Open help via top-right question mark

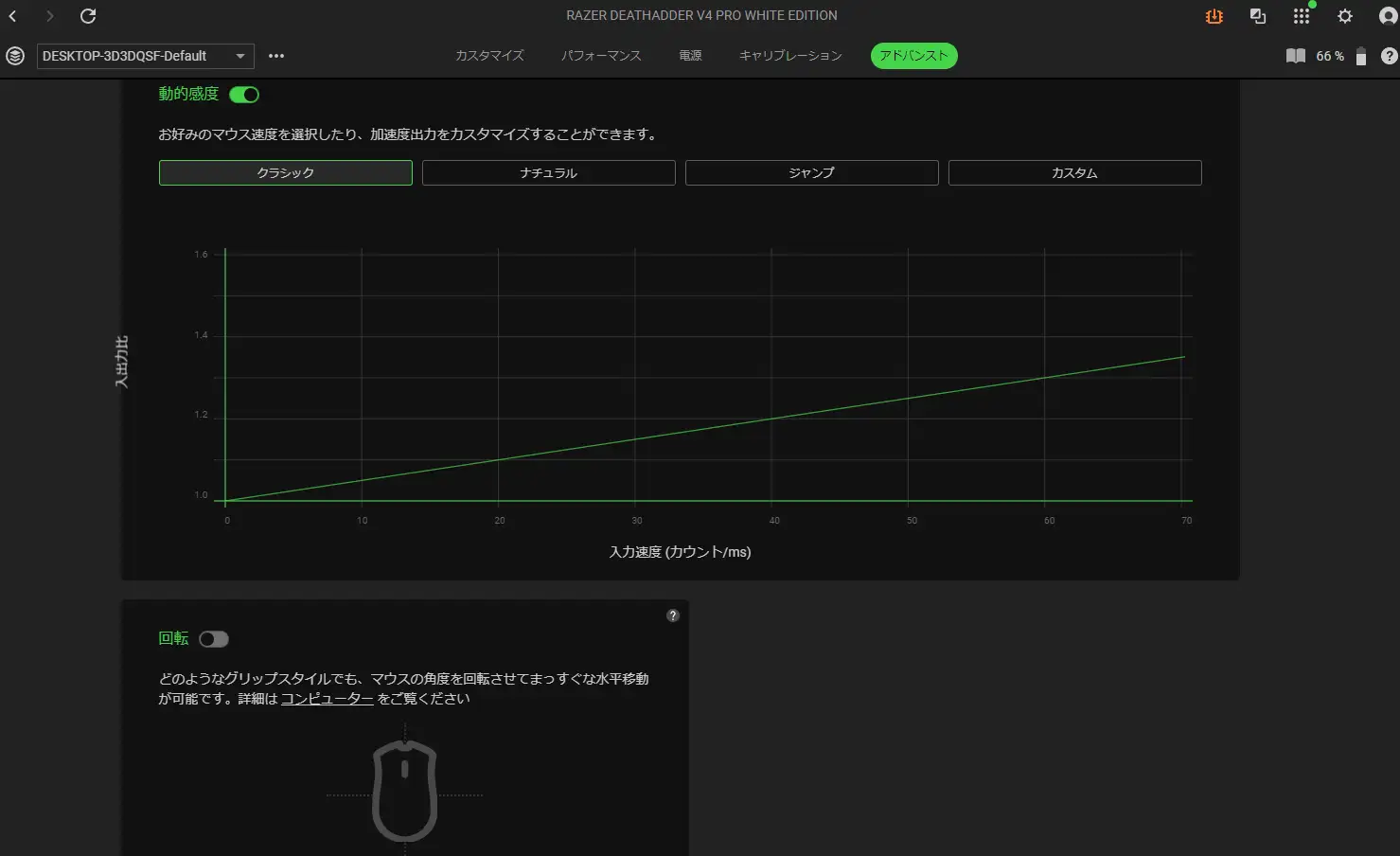(1390, 56)
